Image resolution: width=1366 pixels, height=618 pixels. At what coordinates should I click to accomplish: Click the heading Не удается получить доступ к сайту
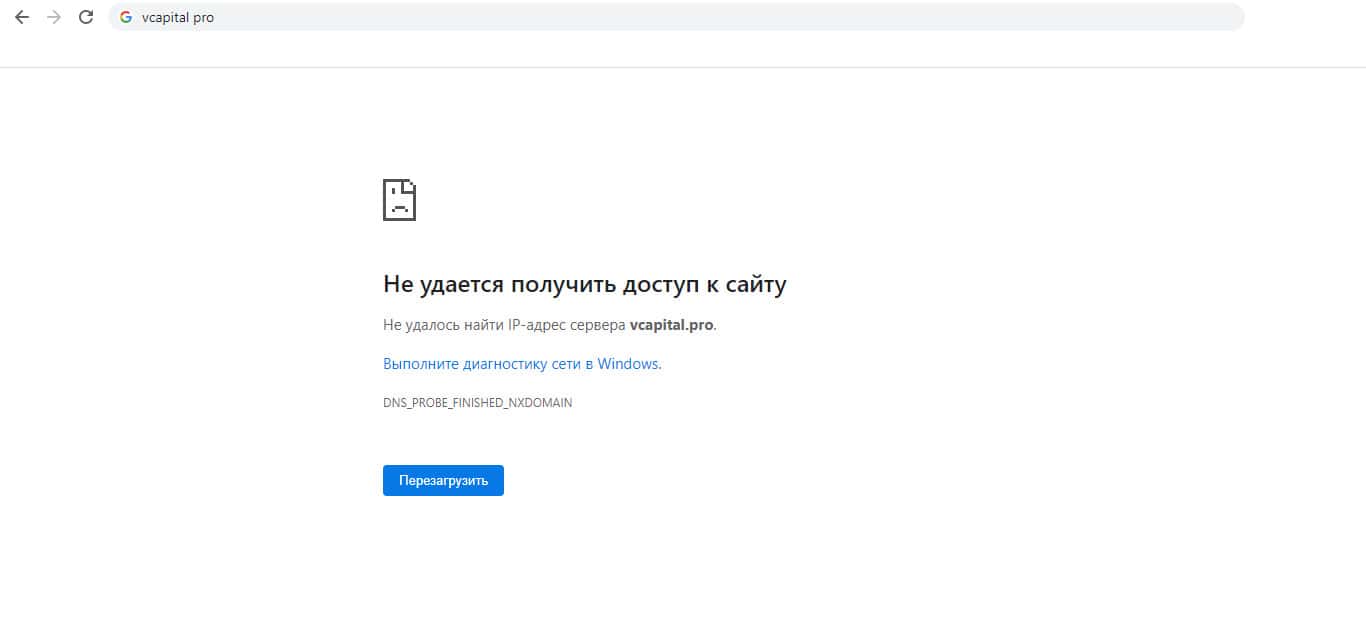click(584, 285)
